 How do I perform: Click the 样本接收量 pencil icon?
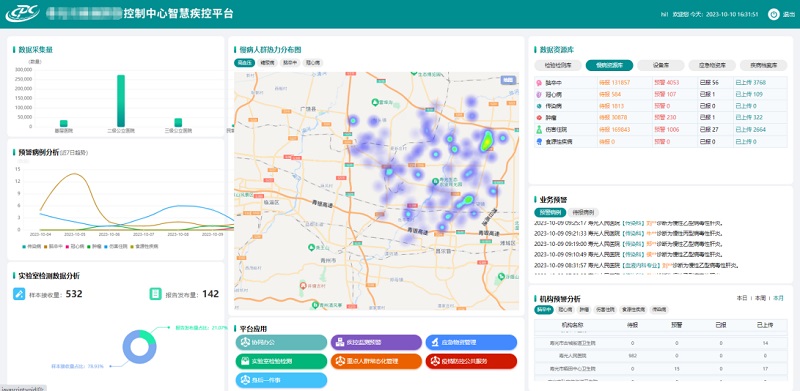19,294
